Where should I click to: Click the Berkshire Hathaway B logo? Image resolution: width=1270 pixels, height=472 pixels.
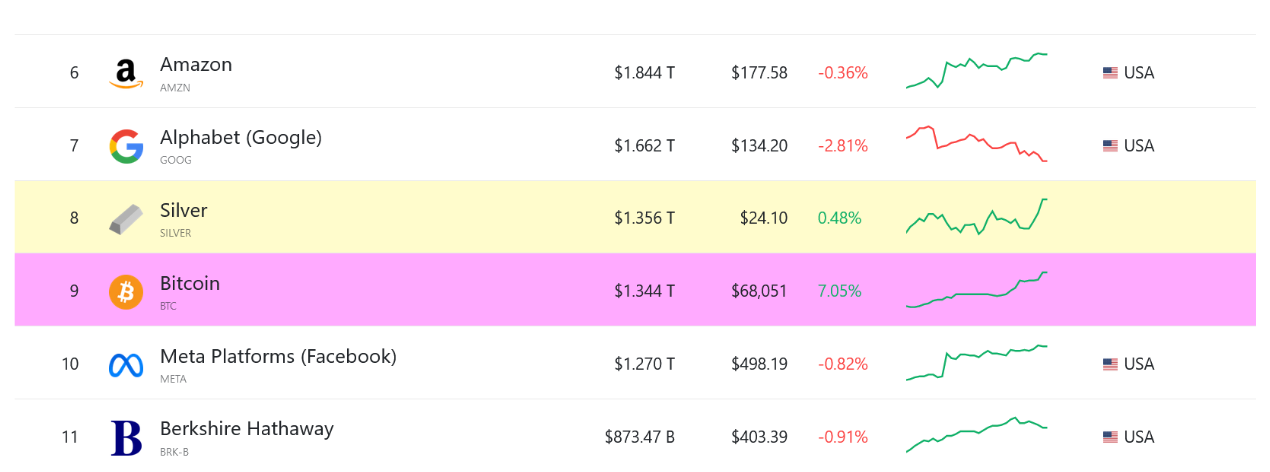click(126, 438)
